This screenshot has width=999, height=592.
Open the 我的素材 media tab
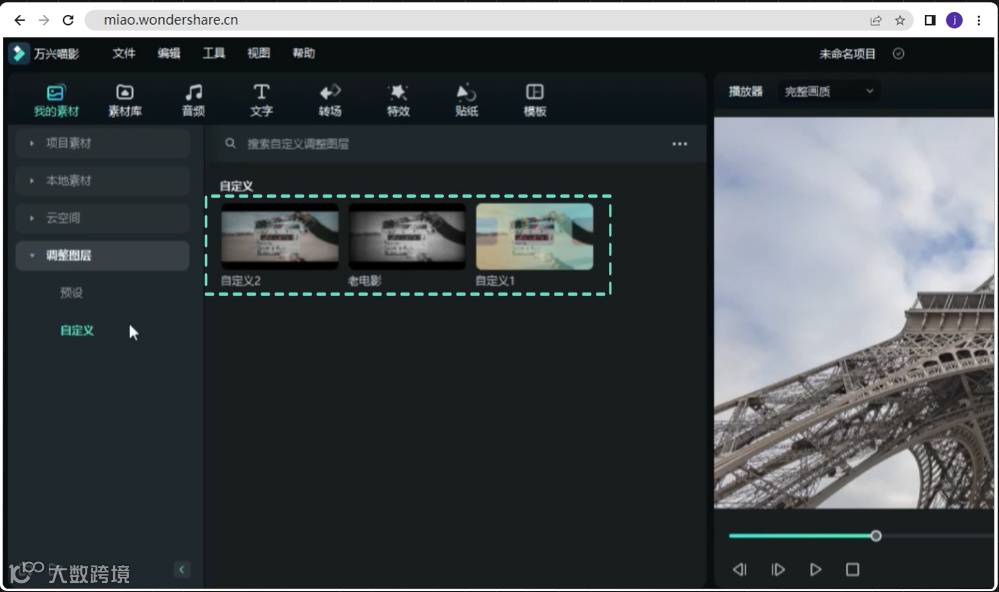[56, 101]
